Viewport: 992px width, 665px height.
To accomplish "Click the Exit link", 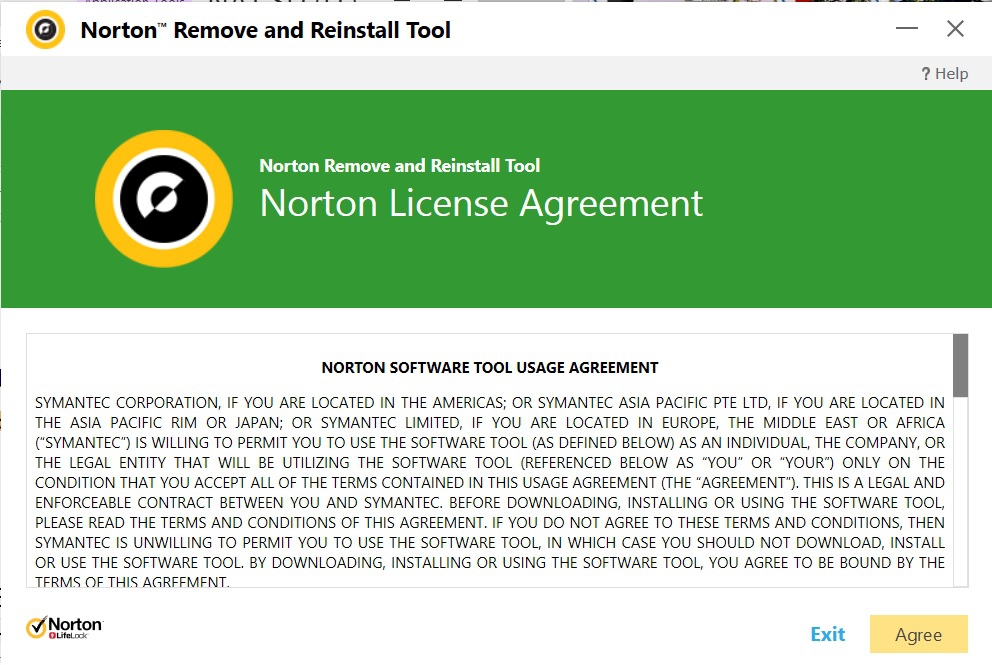I will click(828, 634).
